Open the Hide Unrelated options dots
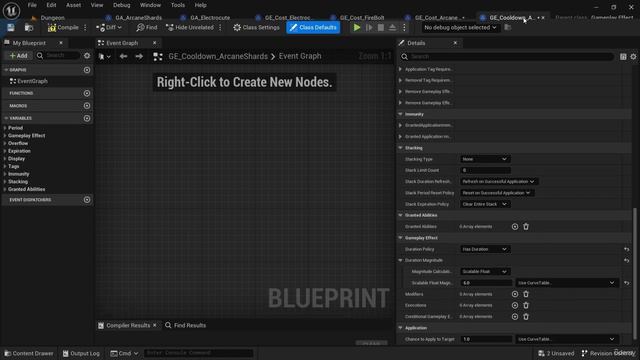This screenshot has width=640, height=360. 220,27
